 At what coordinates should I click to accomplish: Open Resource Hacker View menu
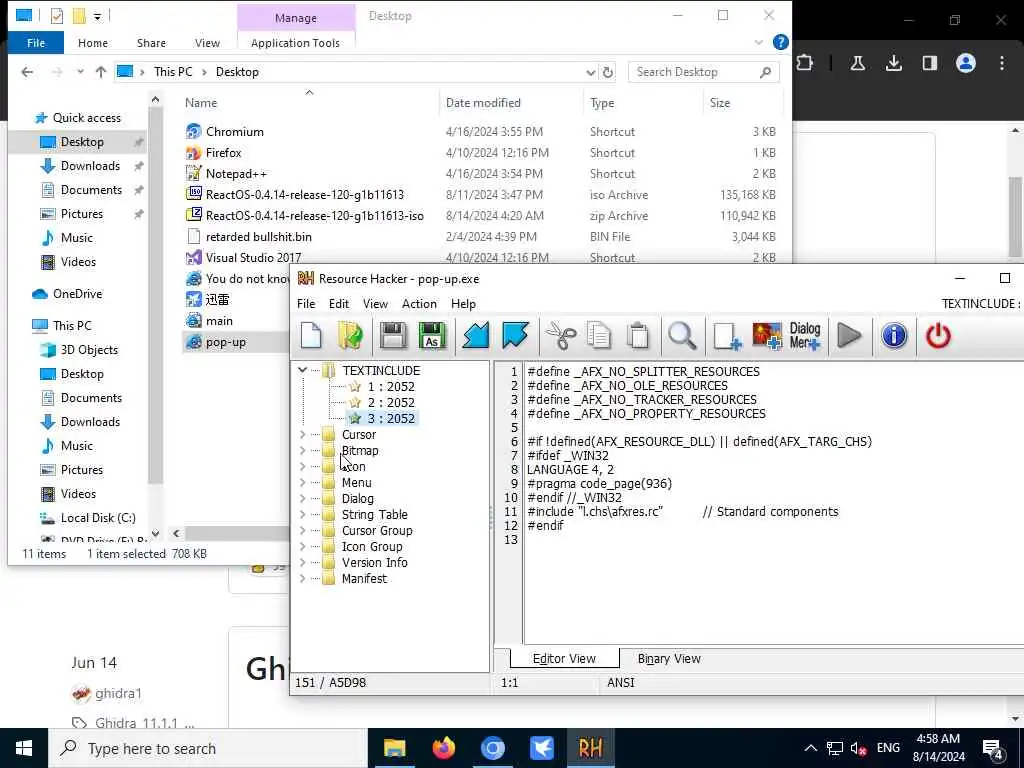coord(375,304)
